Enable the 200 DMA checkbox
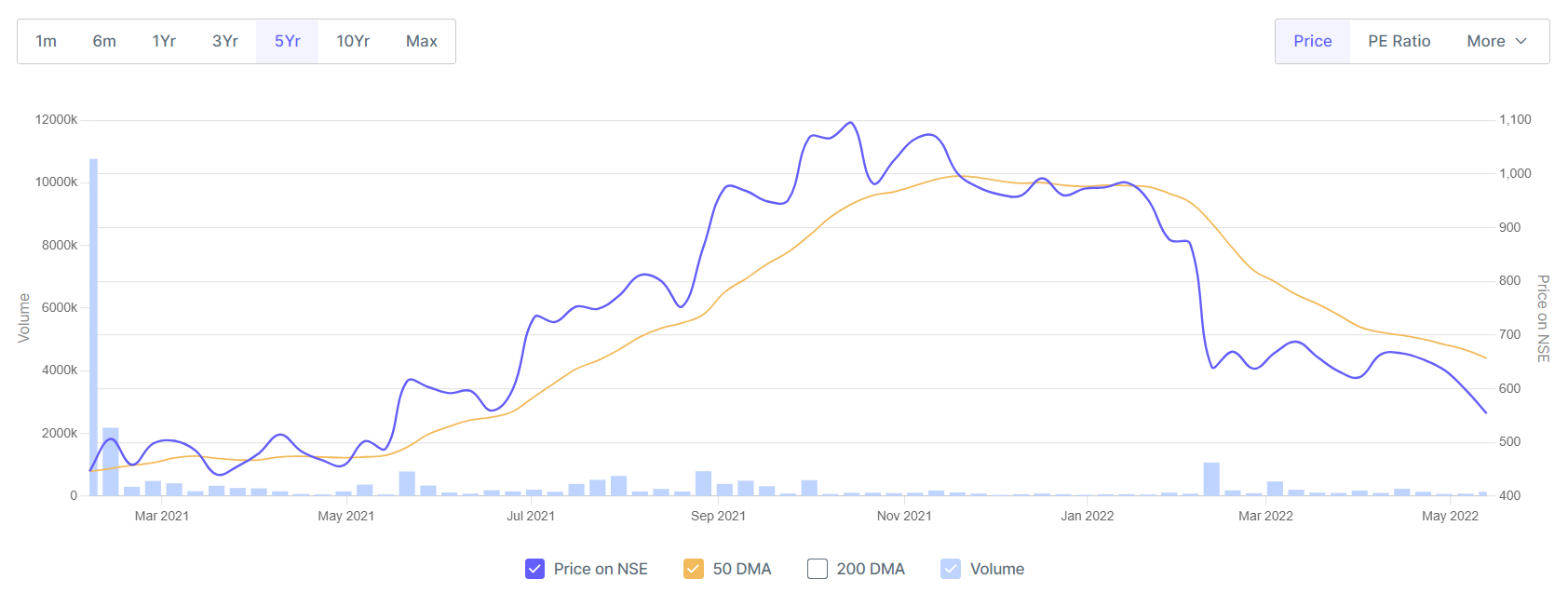 pyautogui.click(x=818, y=569)
